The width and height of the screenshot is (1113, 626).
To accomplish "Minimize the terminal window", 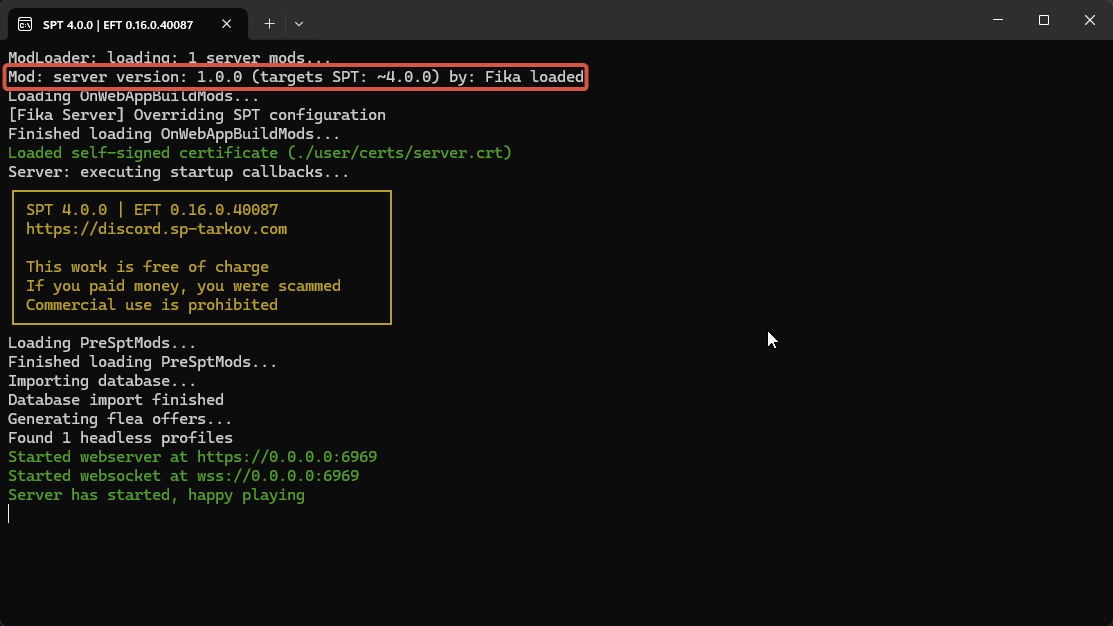I will (998, 20).
